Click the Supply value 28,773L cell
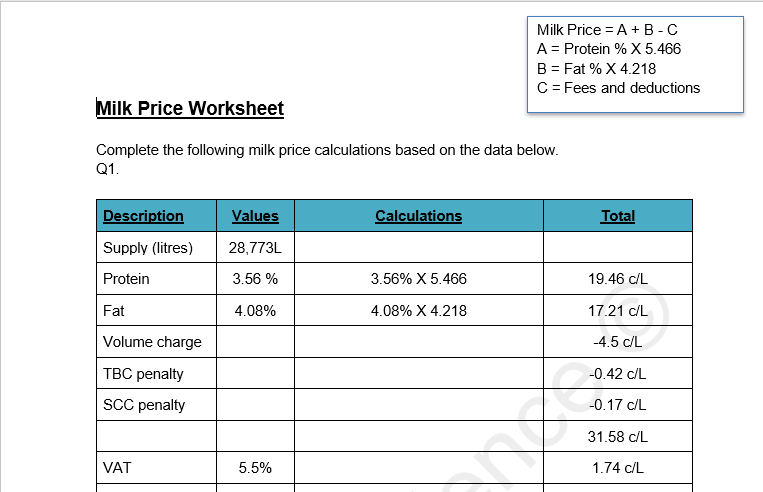This screenshot has height=492, width=763. tap(255, 248)
